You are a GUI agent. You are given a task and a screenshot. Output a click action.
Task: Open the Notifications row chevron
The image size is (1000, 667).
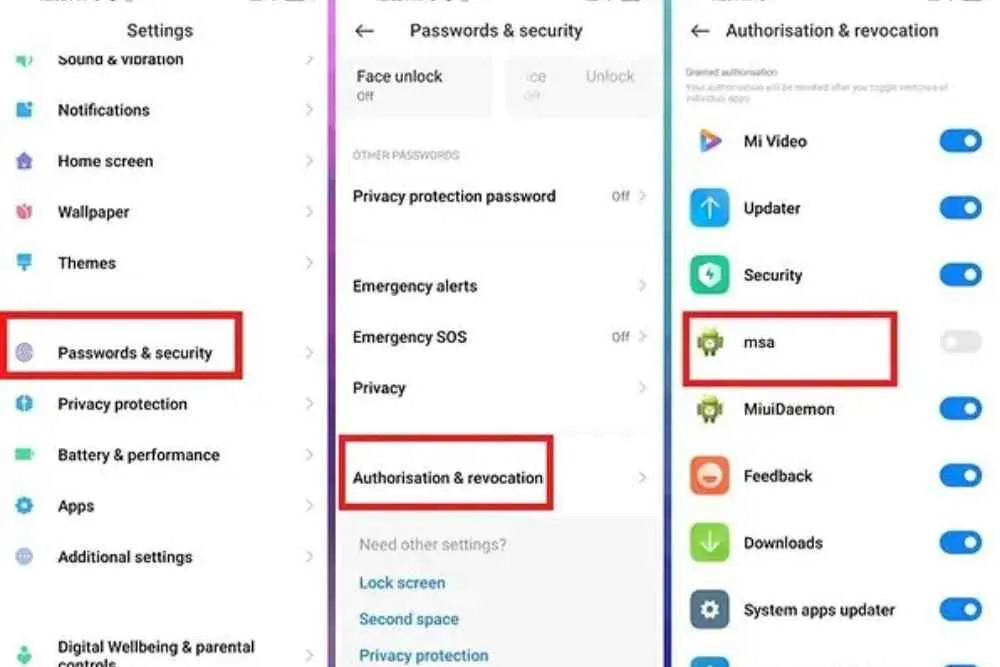pos(309,110)
